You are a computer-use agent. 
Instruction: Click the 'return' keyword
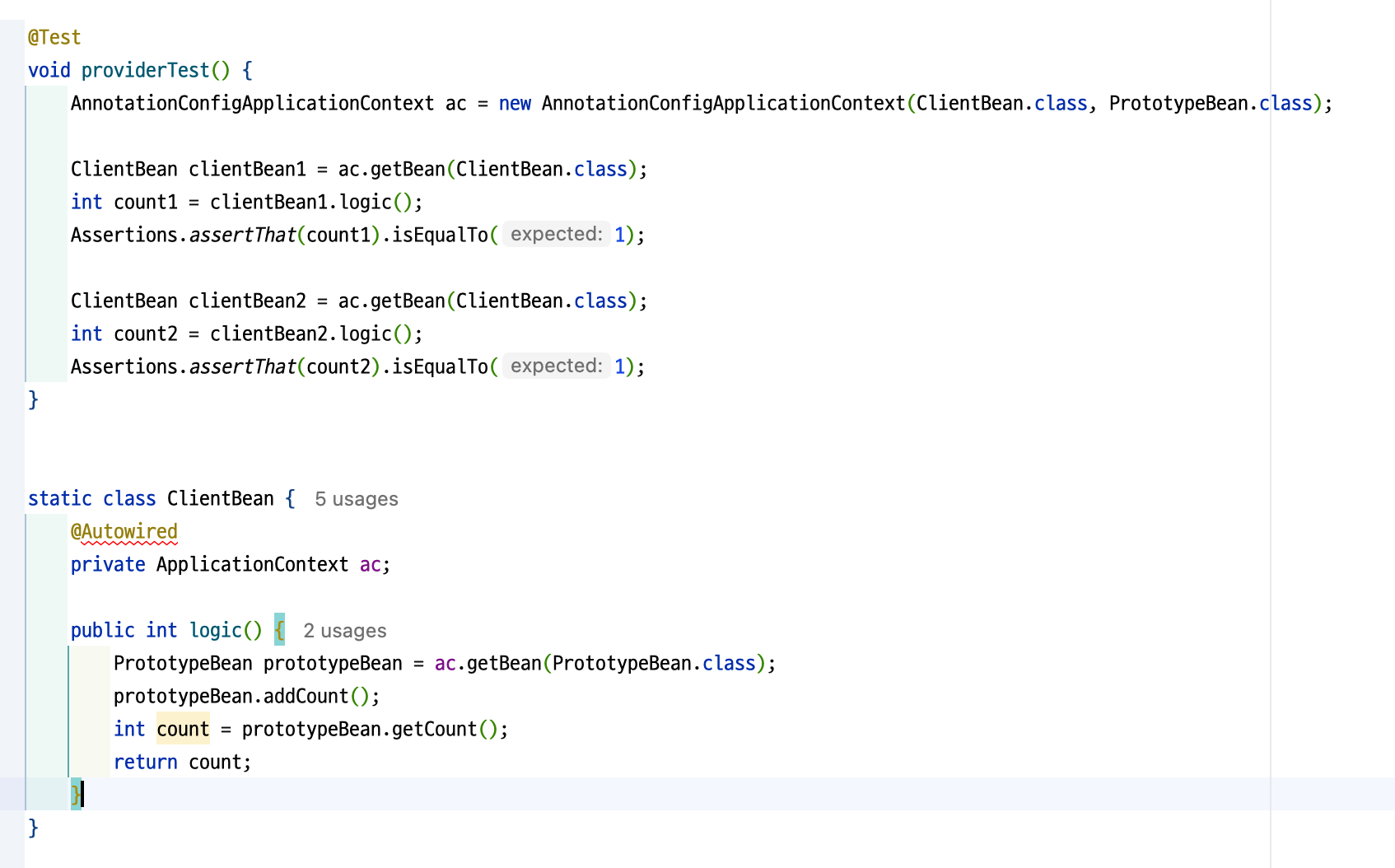point(146,763)
